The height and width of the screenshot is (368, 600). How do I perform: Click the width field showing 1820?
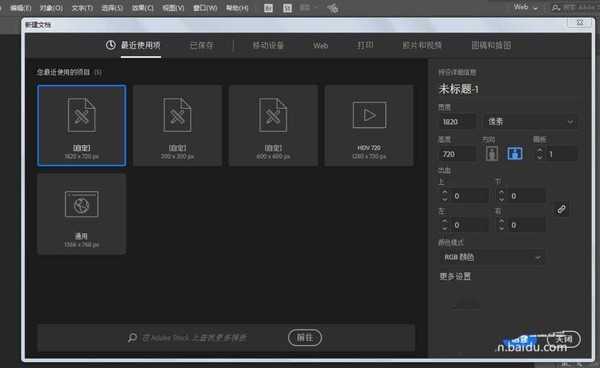tap(457, 122)
